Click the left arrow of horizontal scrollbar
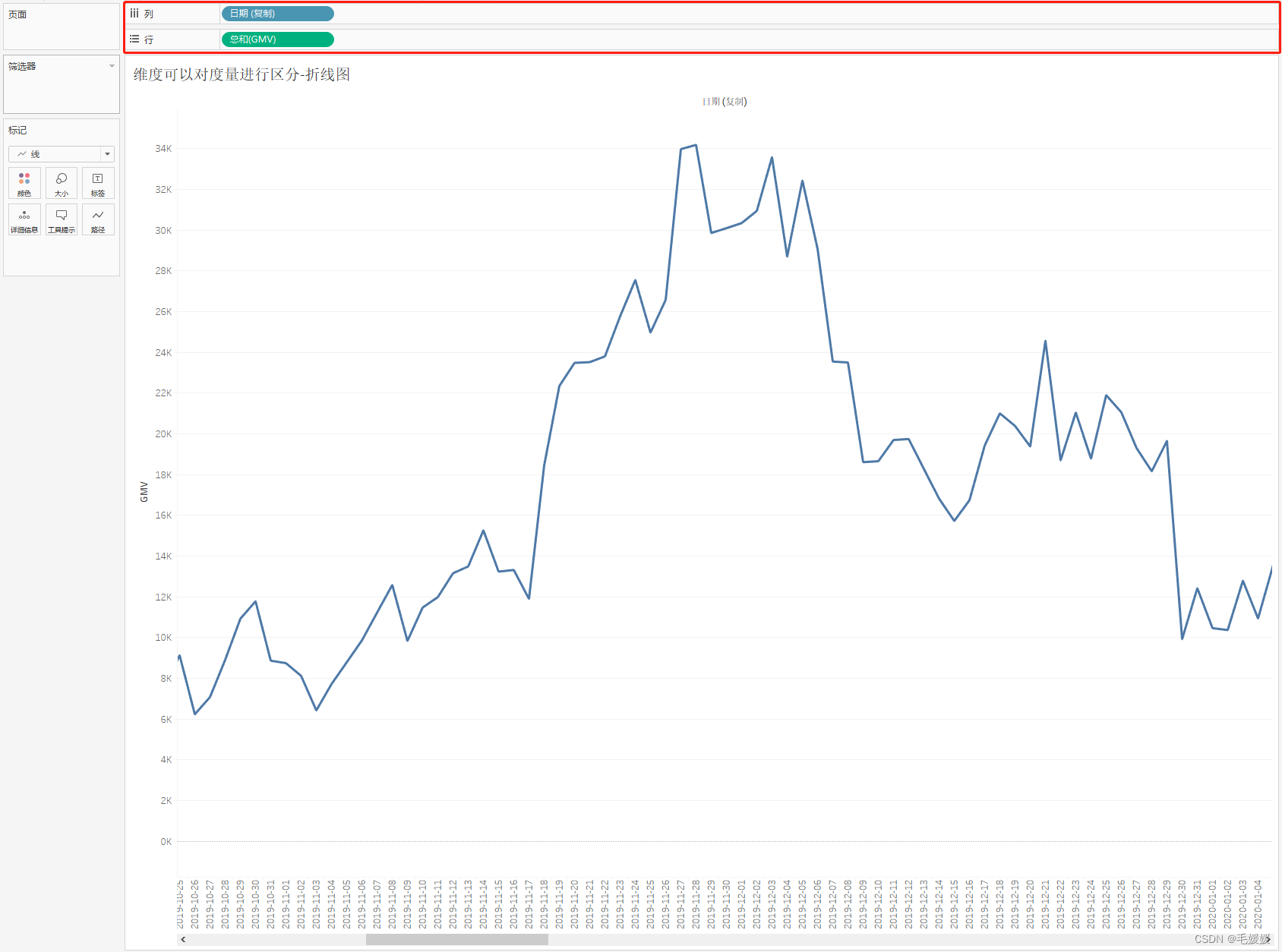The image size is (1282, 952). click(x=183, y=939)
